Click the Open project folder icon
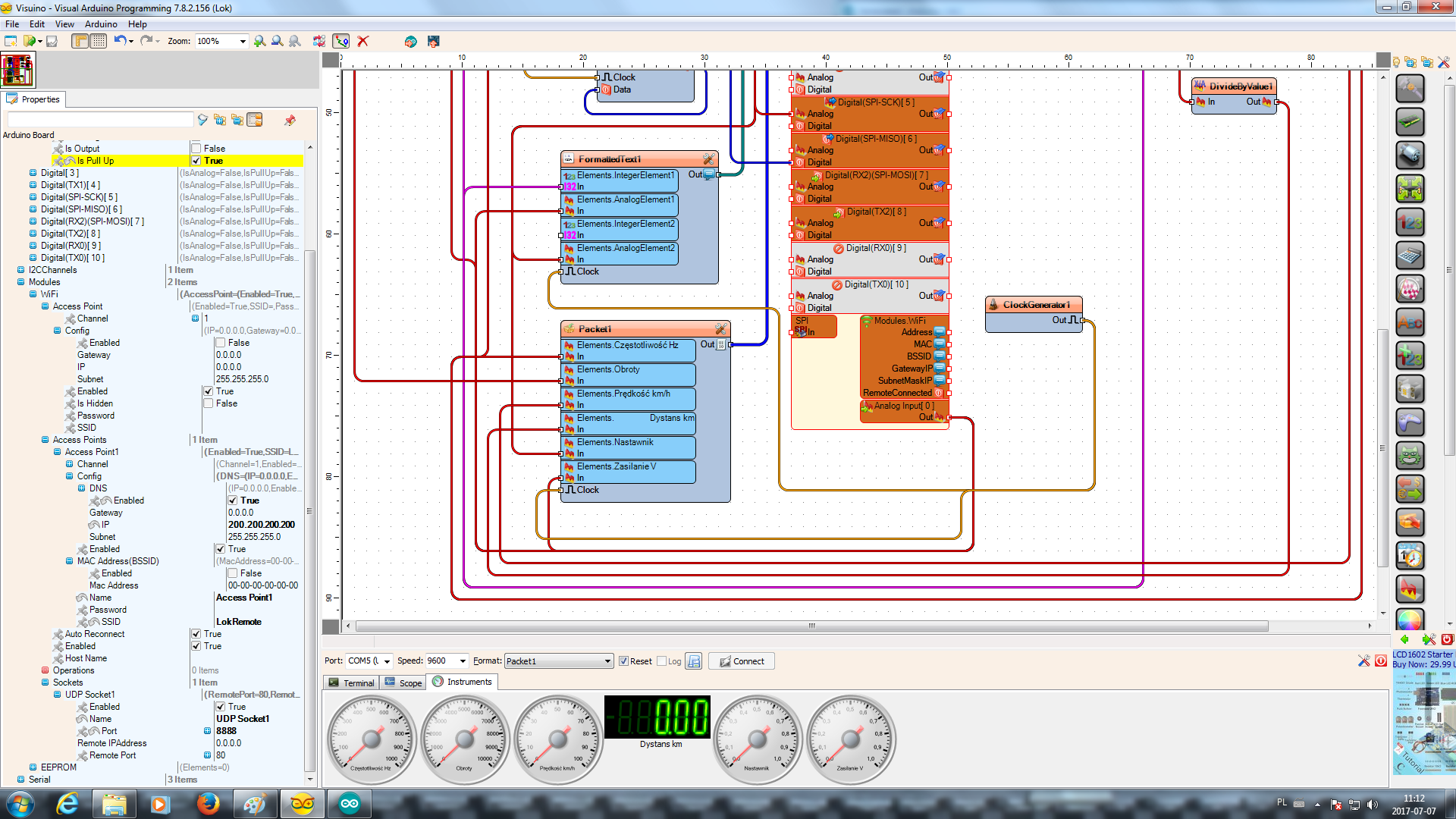The width and height of the screenshot is (1456, 819). tap(30, 41)
